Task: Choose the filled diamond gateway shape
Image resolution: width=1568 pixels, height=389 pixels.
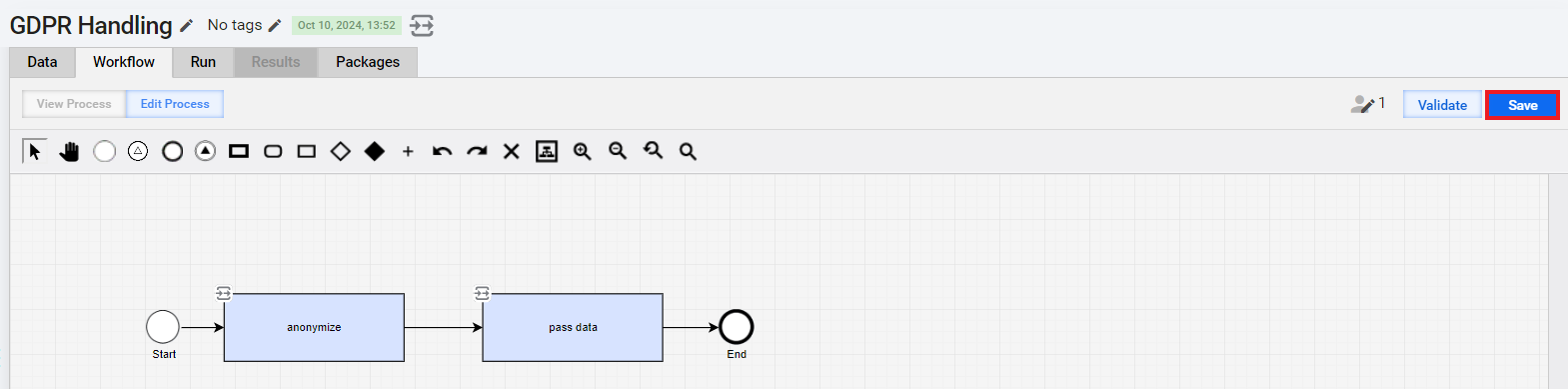Action: 375,151
